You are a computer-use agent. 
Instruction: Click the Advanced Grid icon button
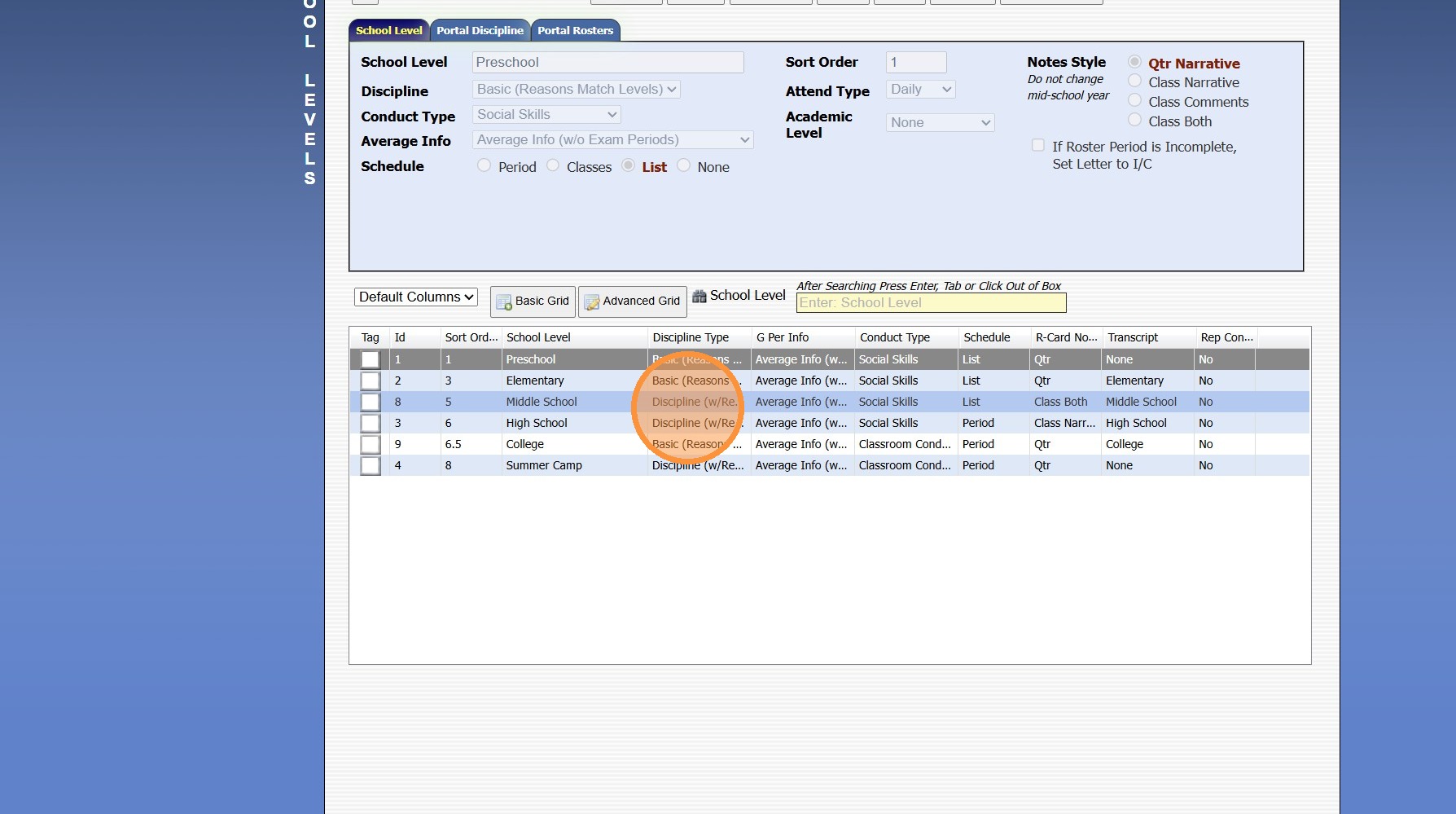click(632, 301)
